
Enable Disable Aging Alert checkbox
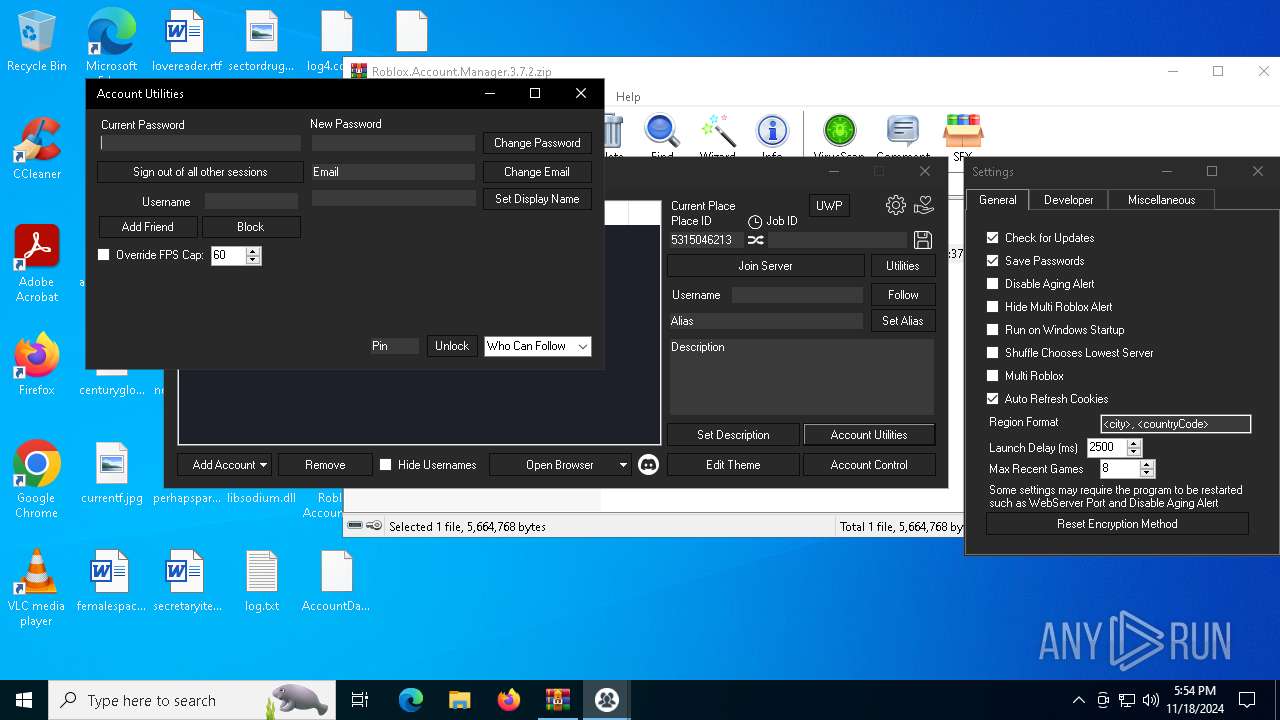tap(992, 284)
